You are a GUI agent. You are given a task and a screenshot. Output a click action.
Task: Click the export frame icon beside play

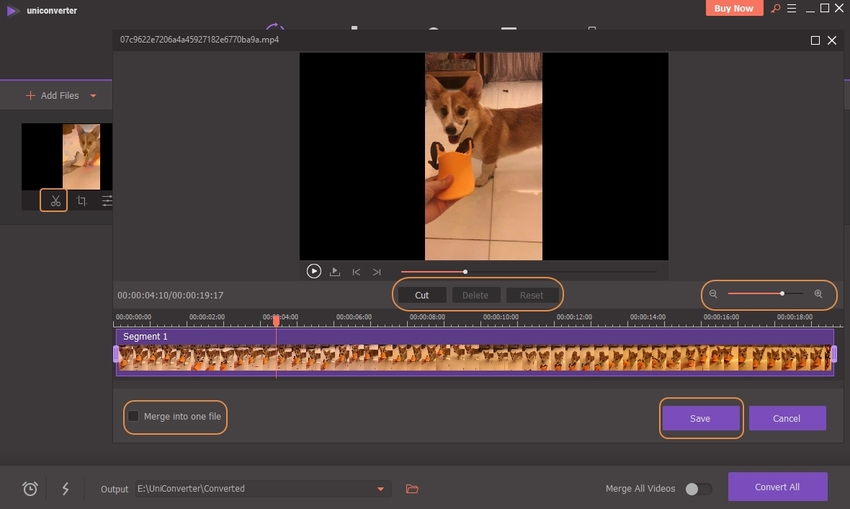[x=335, y=271]
